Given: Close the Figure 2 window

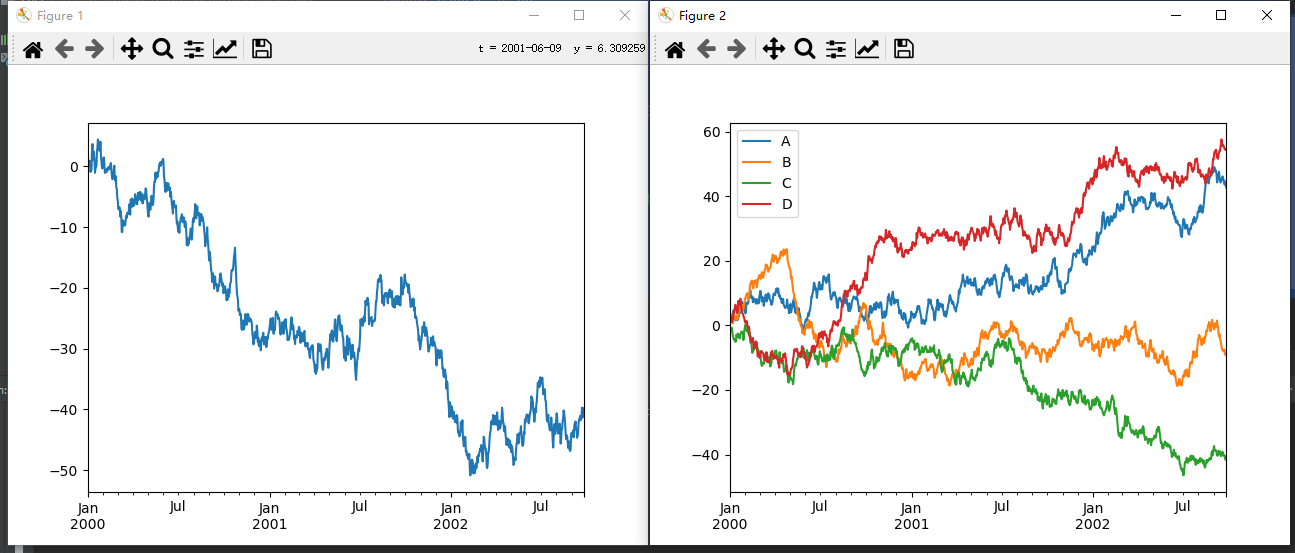Looking at the screenshot, I should 1267,15.
